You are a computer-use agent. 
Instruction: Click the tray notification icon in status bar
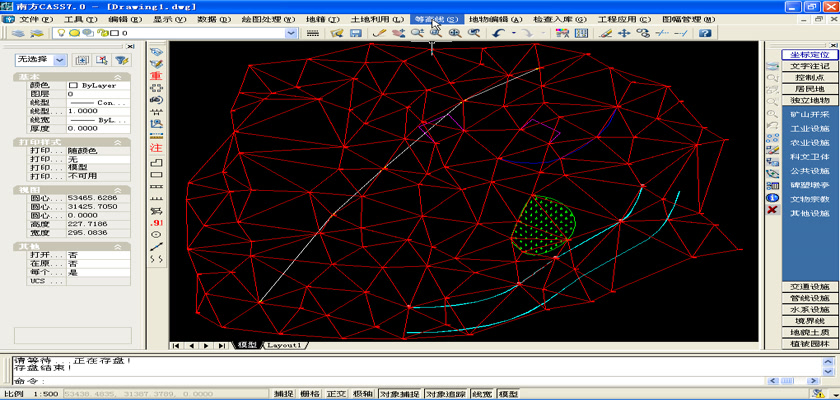(819, 394)
